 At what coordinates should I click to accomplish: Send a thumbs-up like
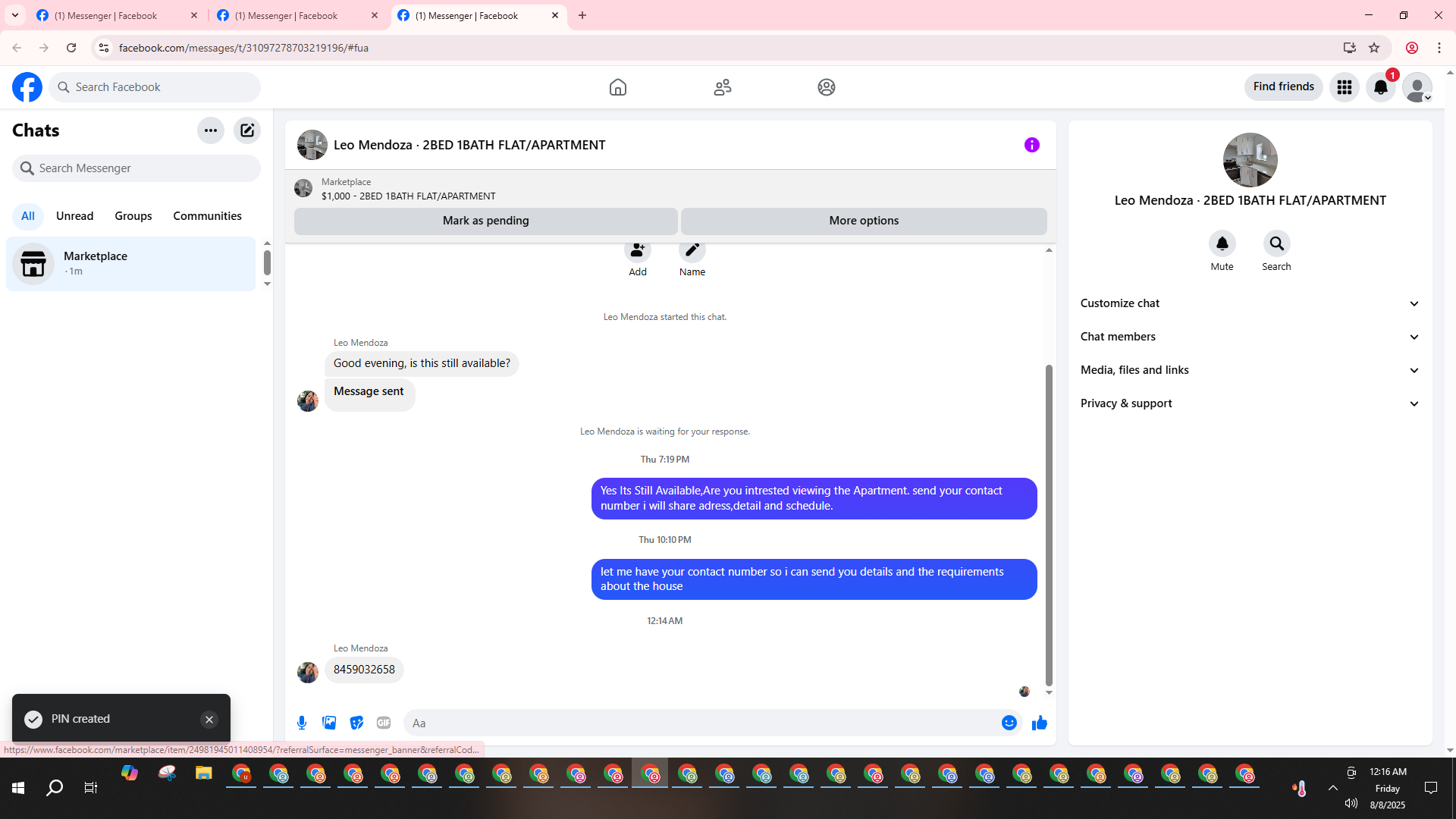pyautogui.click(x=1039, y=723)
